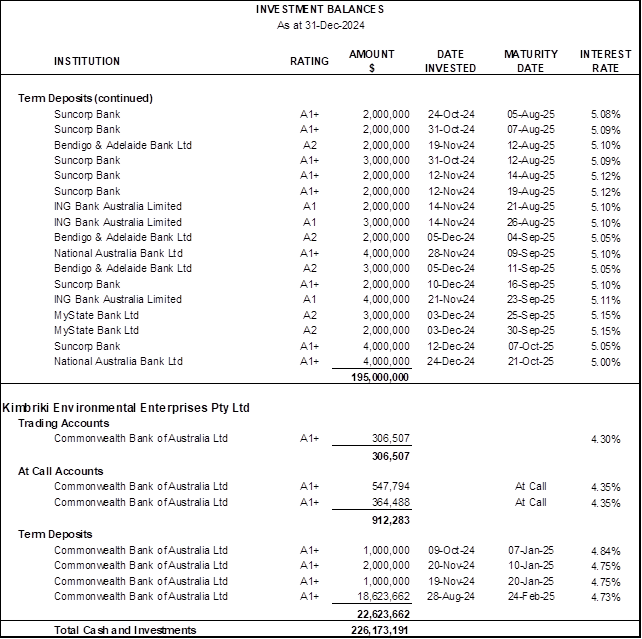Click maturity date 04-Sep-25
The height and width of the screenshot is (639, 642).
pyautogui.click(x=531, y=237)
